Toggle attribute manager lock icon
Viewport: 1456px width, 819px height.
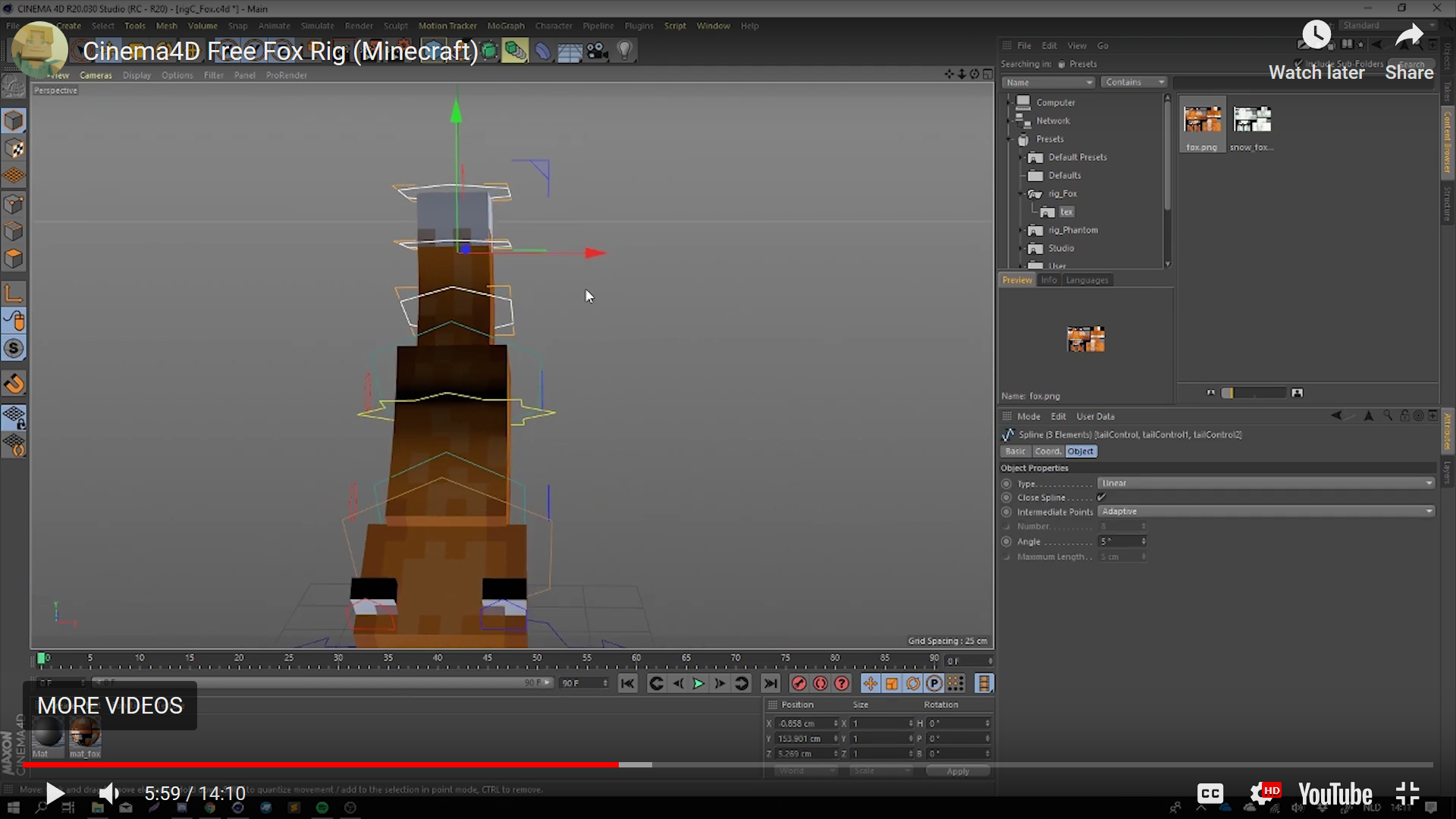1404,416
